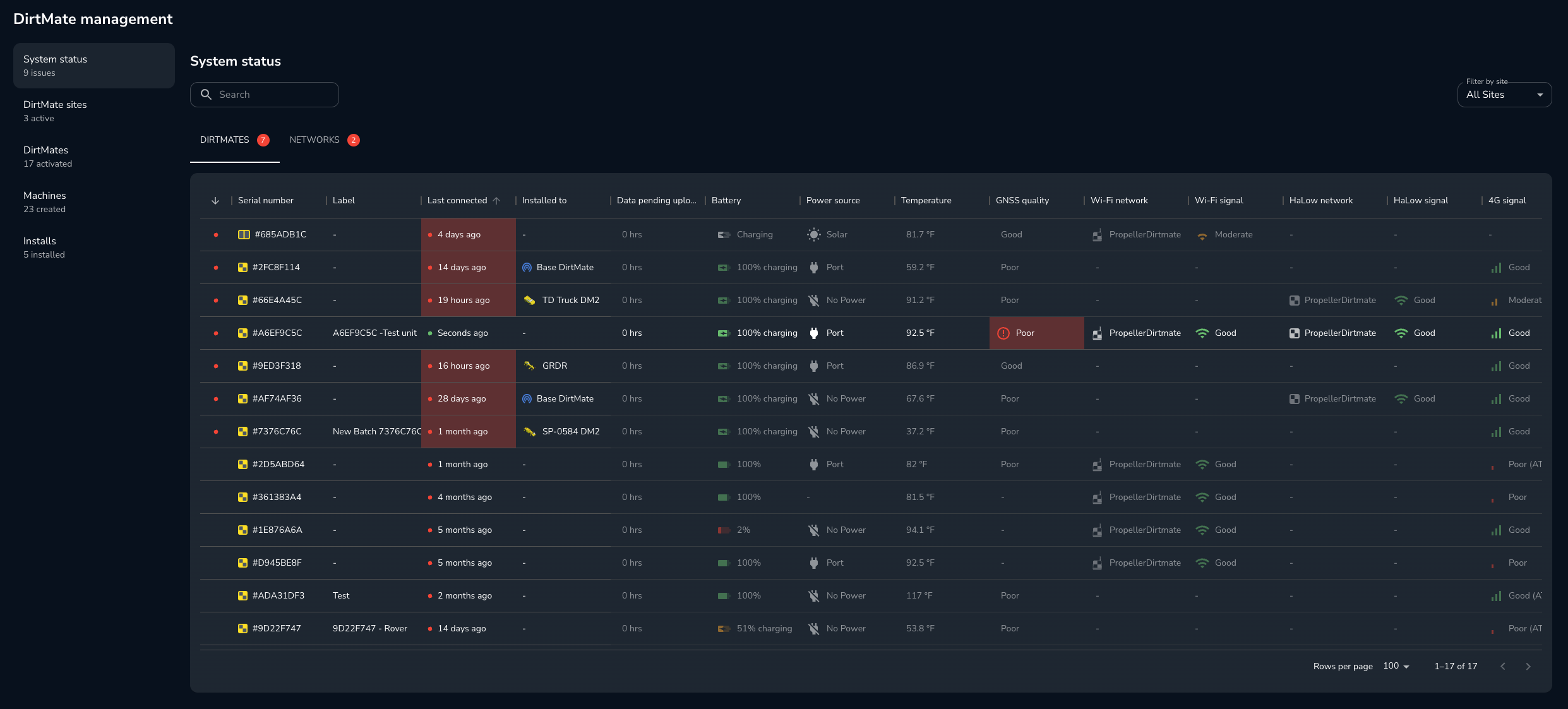Sort by the status arrow column header
Viewport: 1568px width, 709px height.
coord(215,201)
